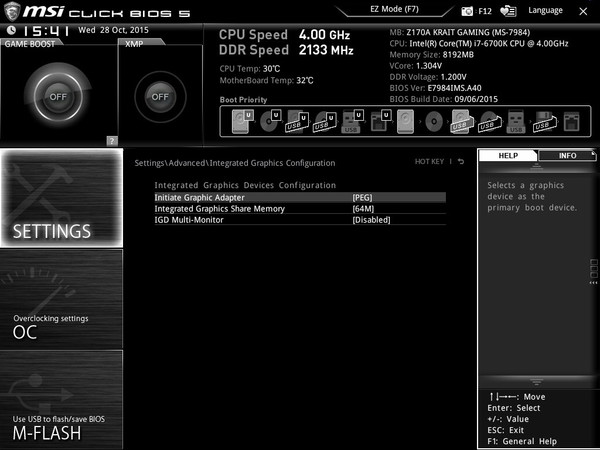Switch to the INFO tab

click(567, 155)
